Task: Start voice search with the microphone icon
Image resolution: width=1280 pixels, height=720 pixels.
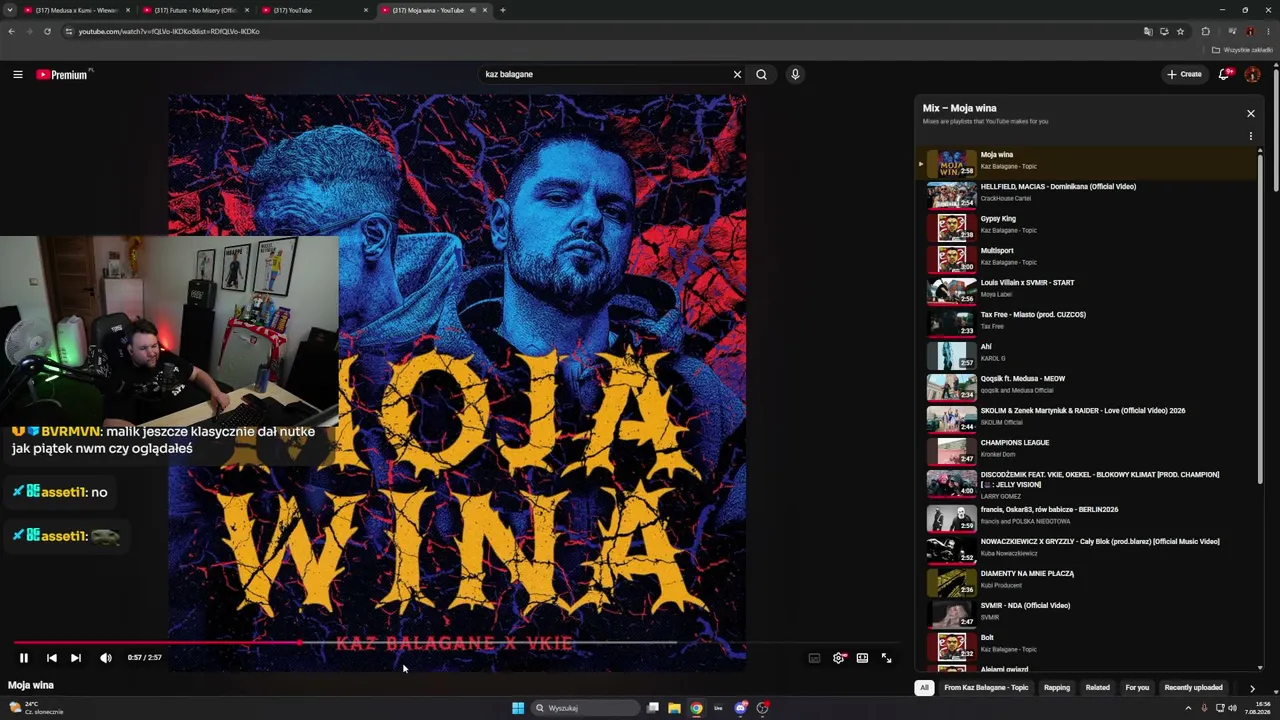Action: 795,74
